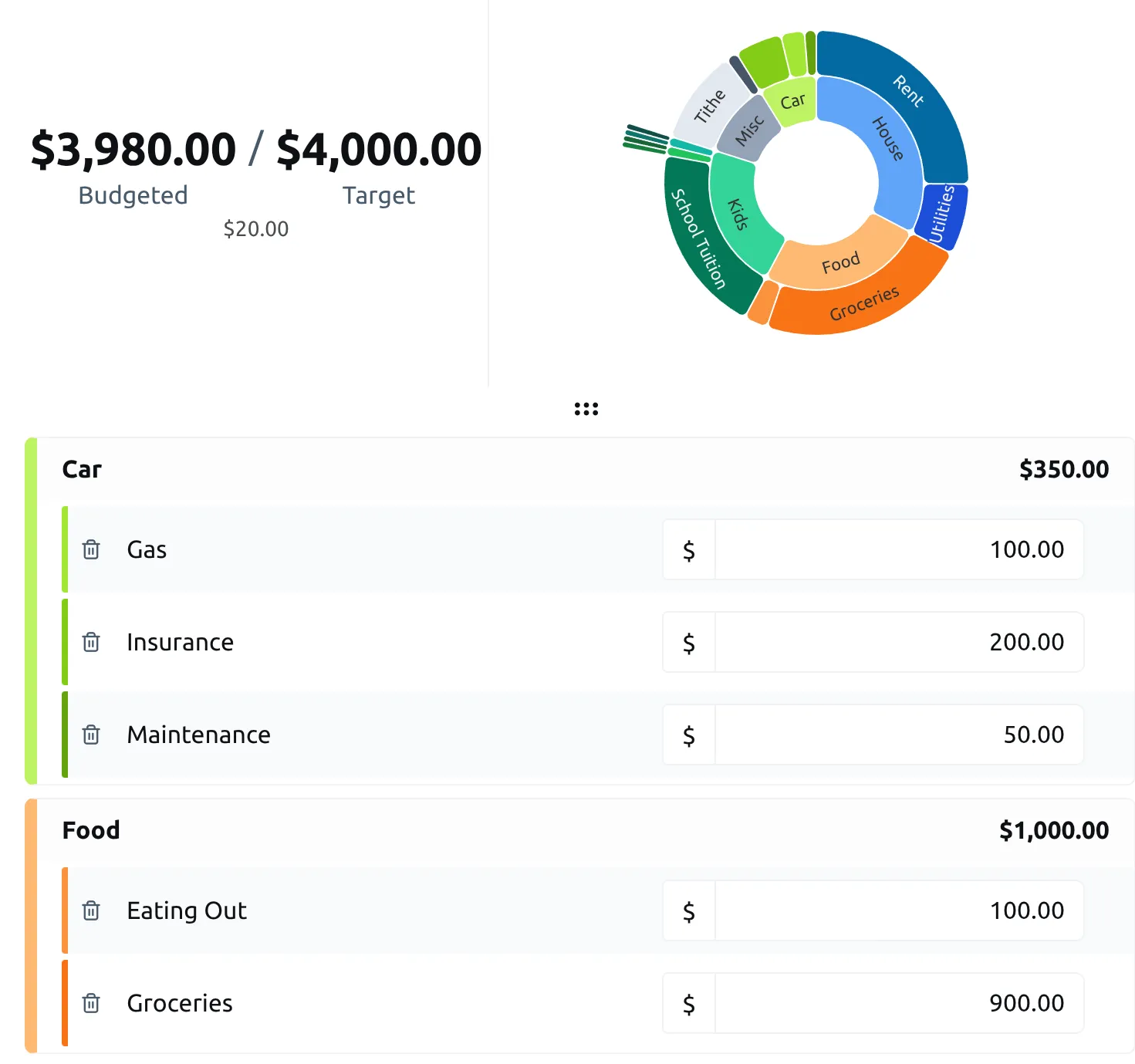This screenshot has height=1064, width=1135.
Task: Collapse the Food category header
Action: tap(91, 830)
